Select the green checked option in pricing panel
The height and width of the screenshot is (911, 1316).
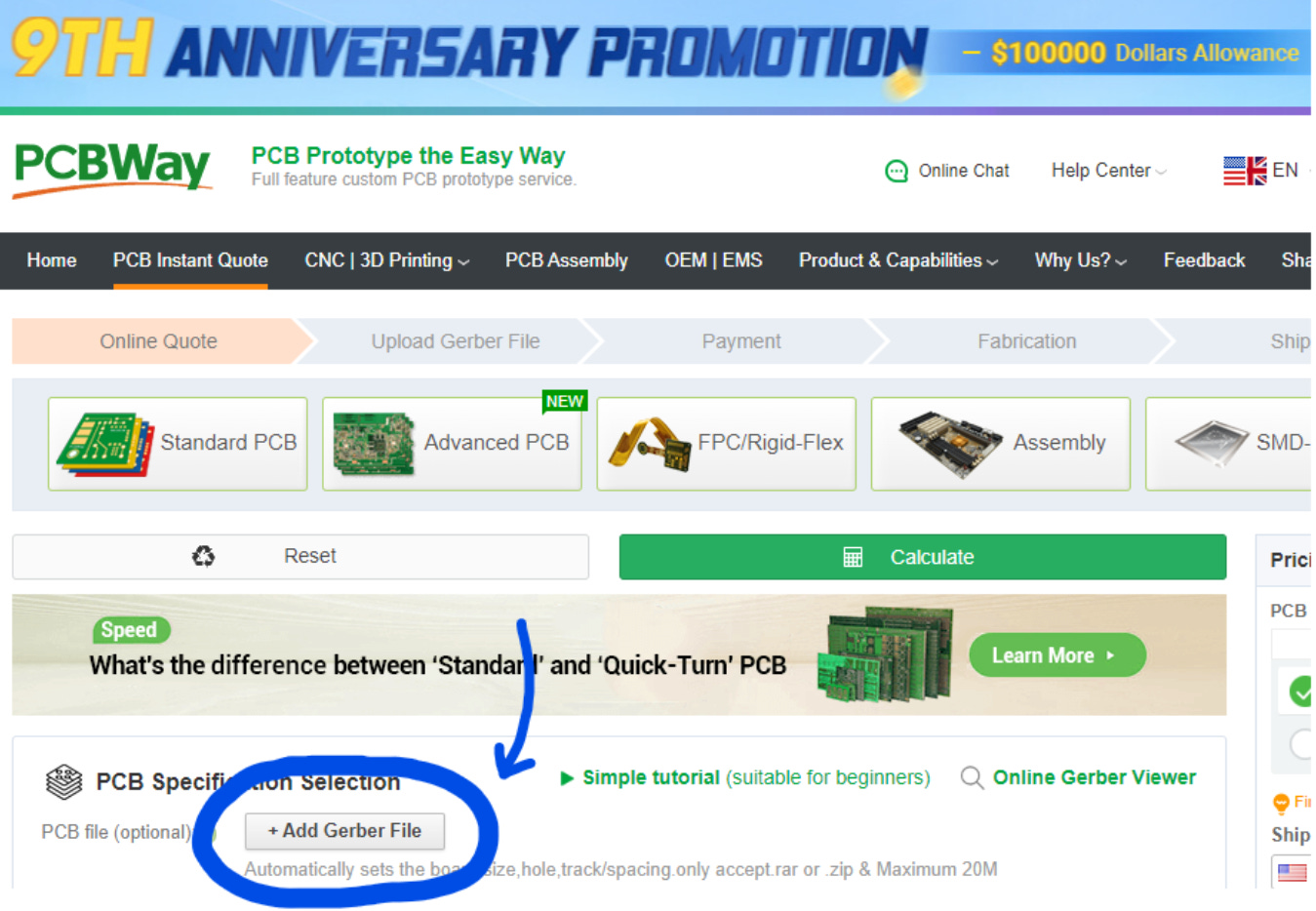pos(1299,692)
